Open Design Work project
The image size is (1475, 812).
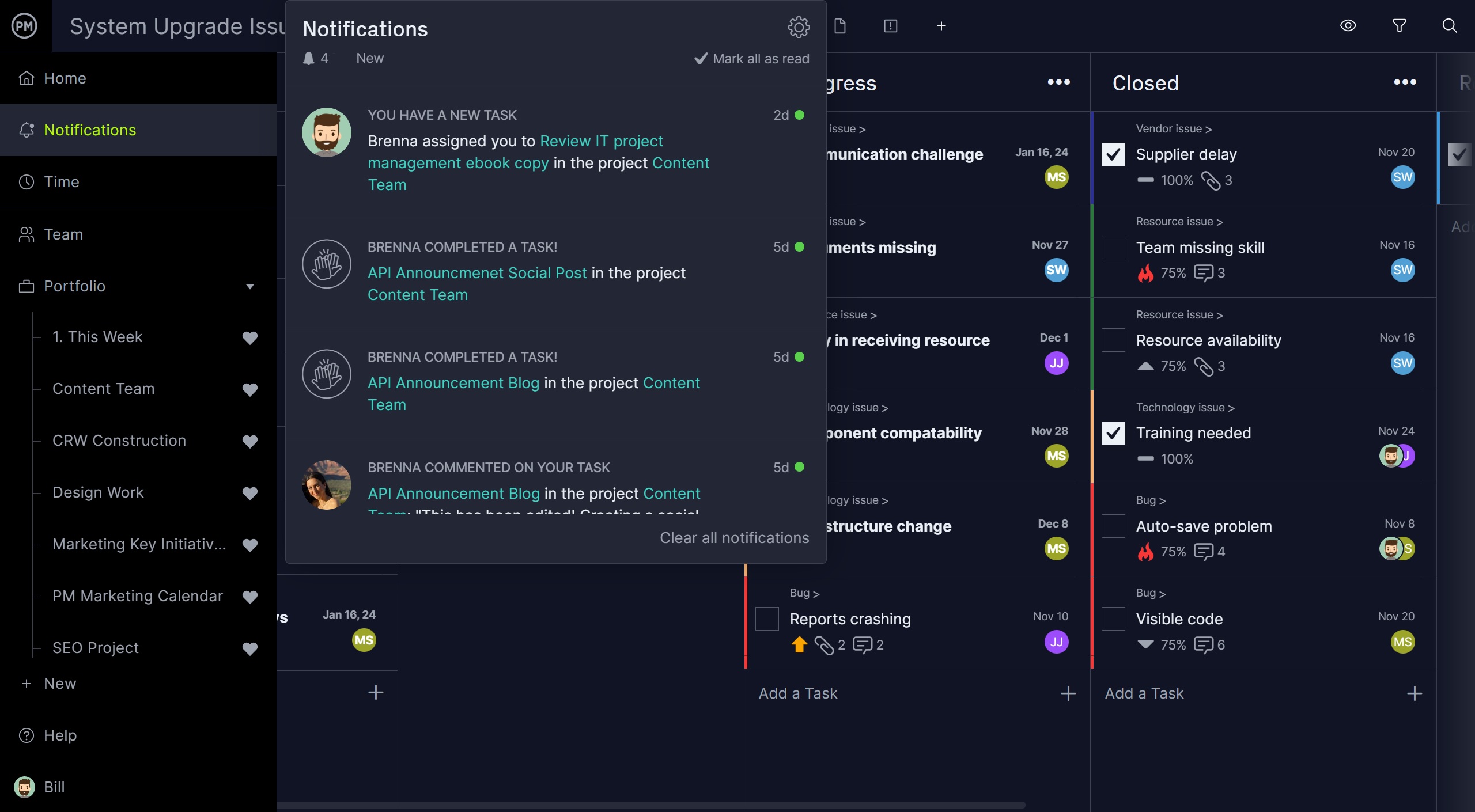click(x=98, y=492)
